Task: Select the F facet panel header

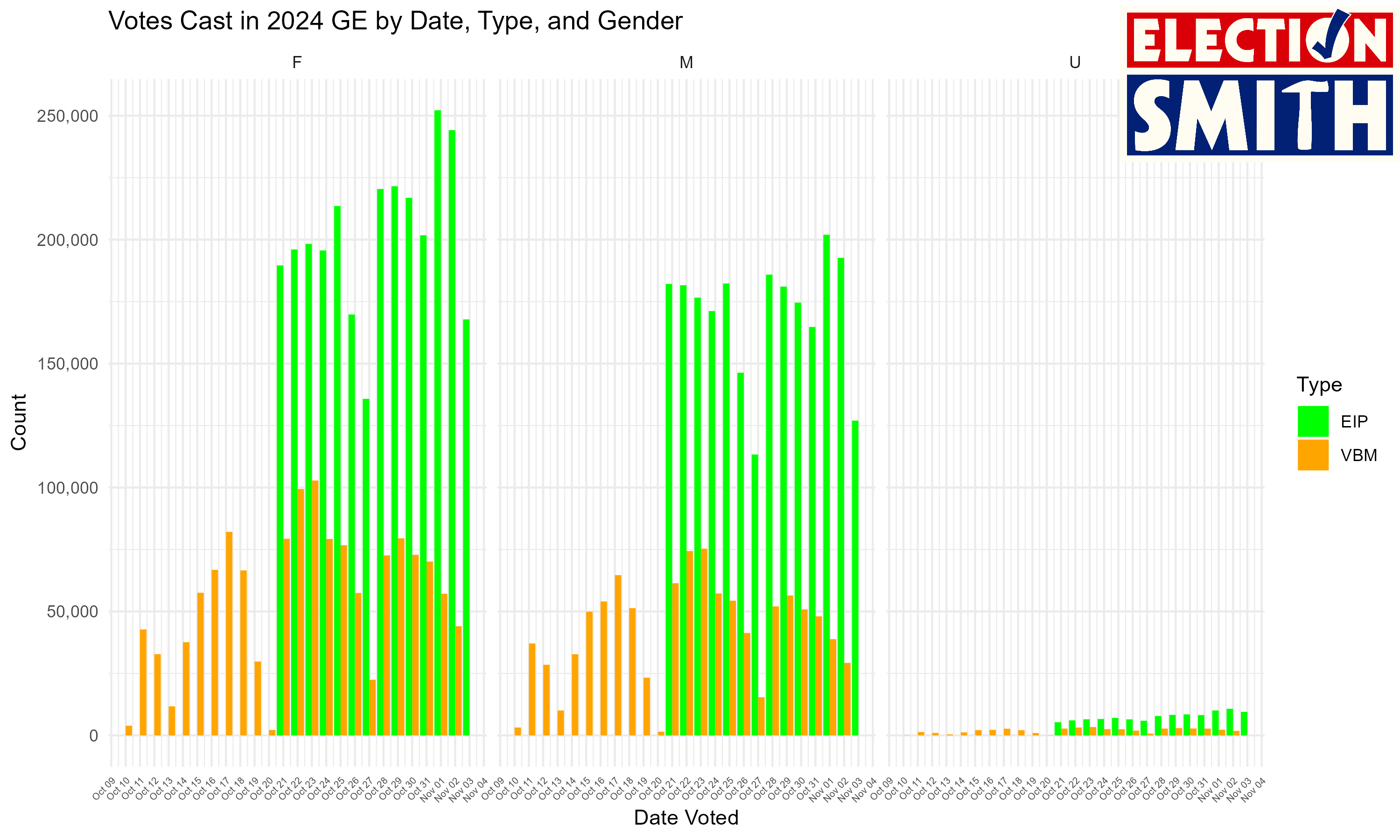Action: [297, 62]
